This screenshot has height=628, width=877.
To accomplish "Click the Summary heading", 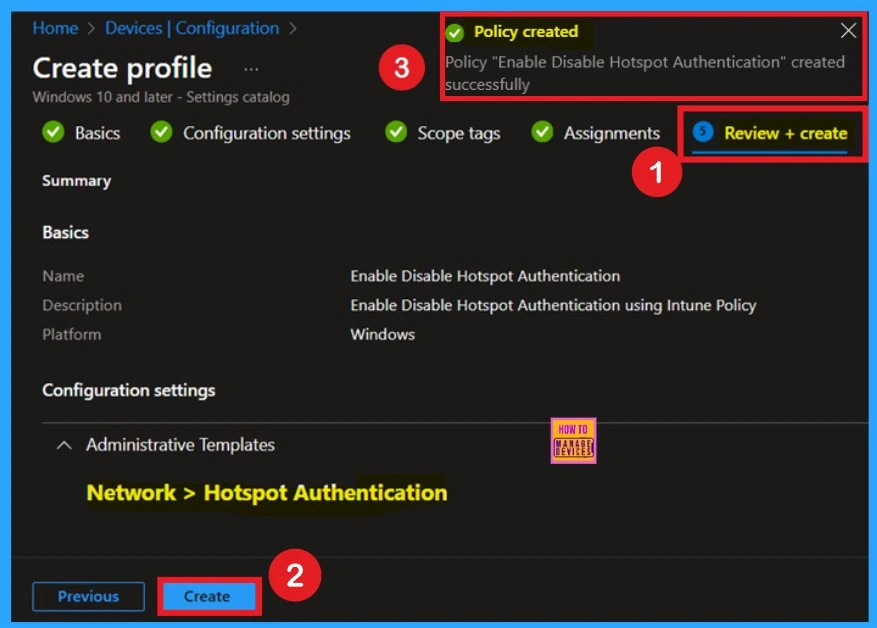I will 77,181.
